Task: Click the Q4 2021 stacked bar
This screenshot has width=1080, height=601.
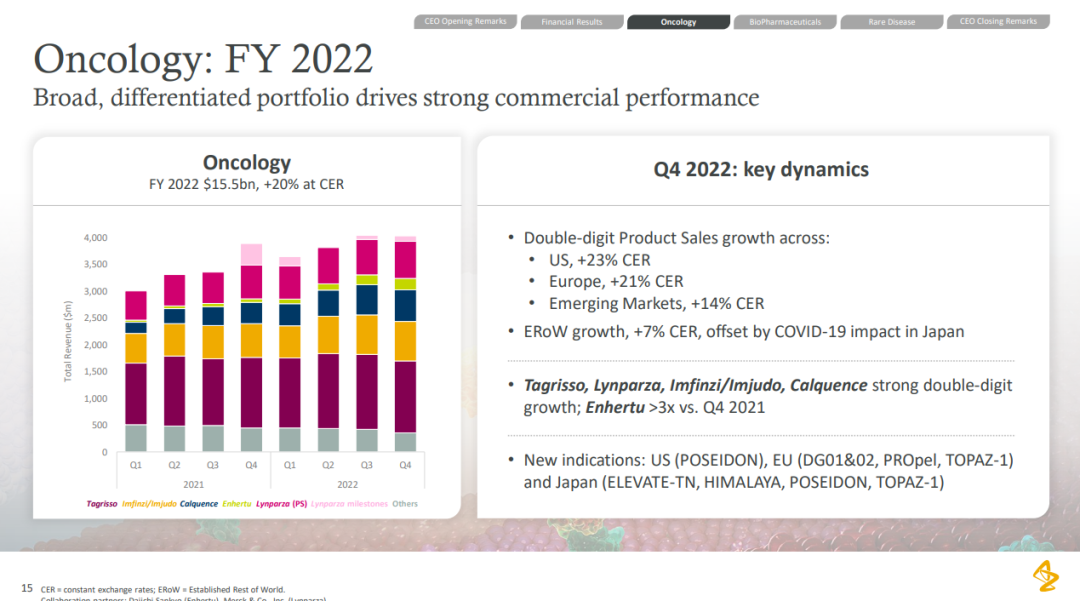Action: tap(251, 348)
